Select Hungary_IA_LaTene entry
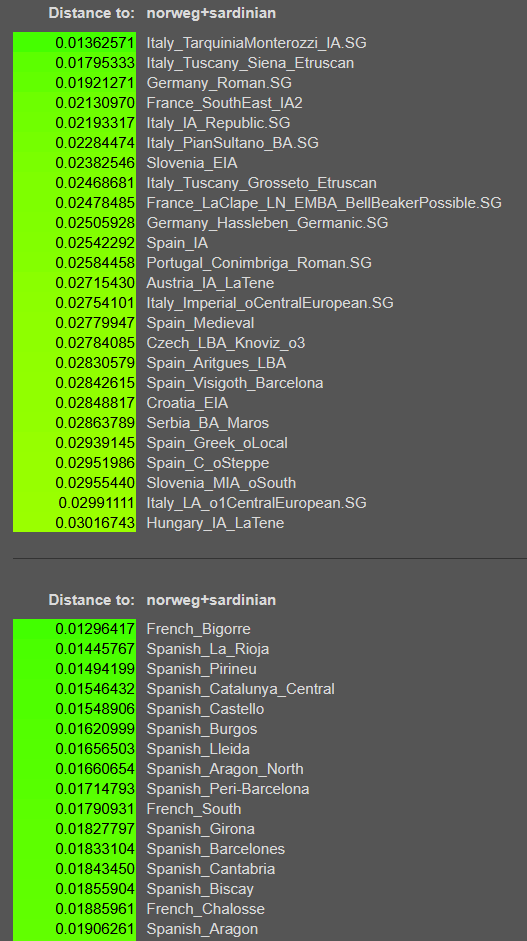Image resolution: width=527 pixels, height=941 pixels. 215,523
